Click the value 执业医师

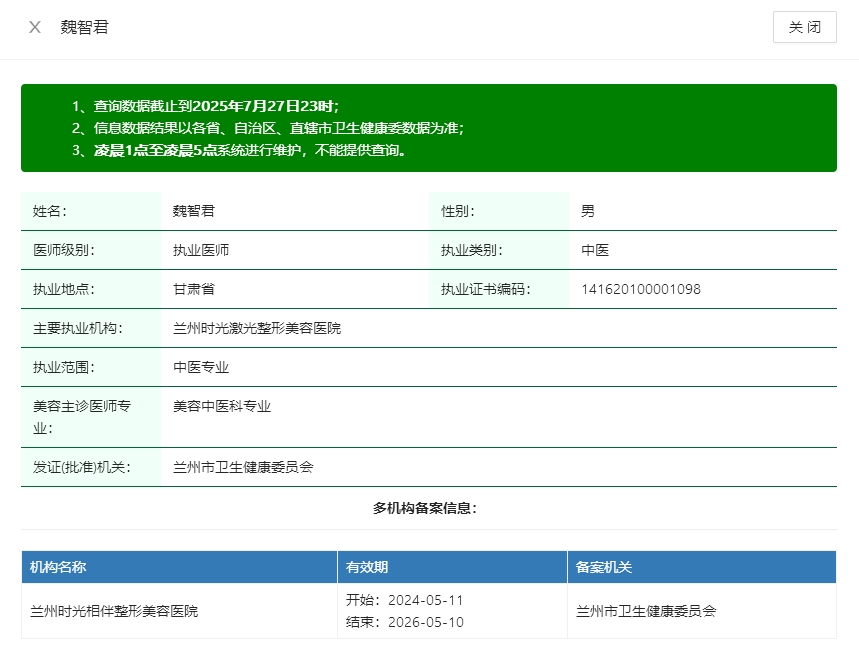pyautogui.click(x=201, y=250)
